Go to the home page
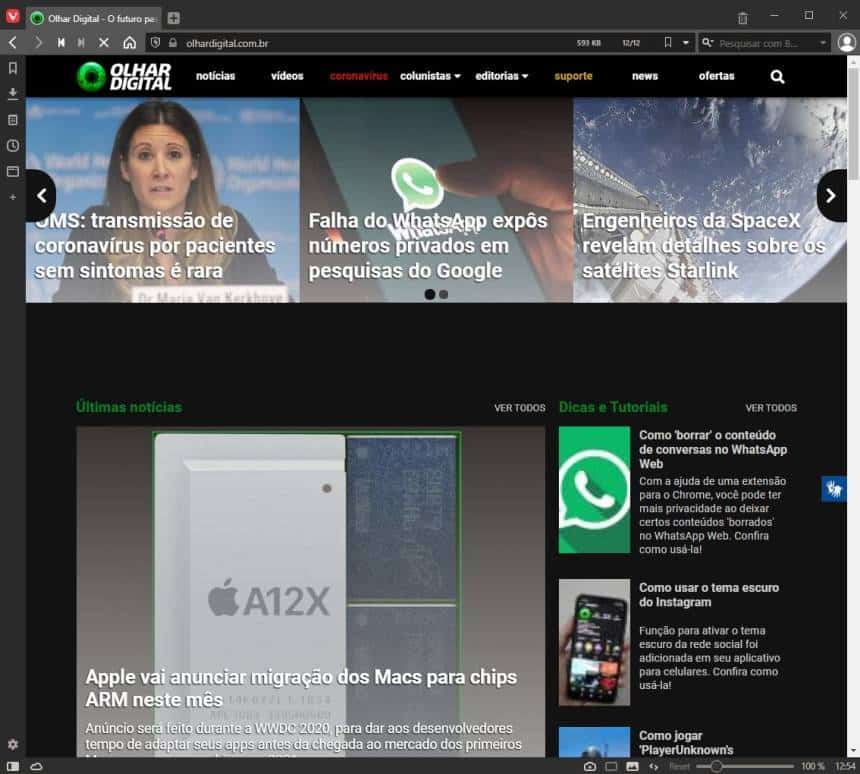This screenshot has width=860, height=774. click(x=129, y=42)
